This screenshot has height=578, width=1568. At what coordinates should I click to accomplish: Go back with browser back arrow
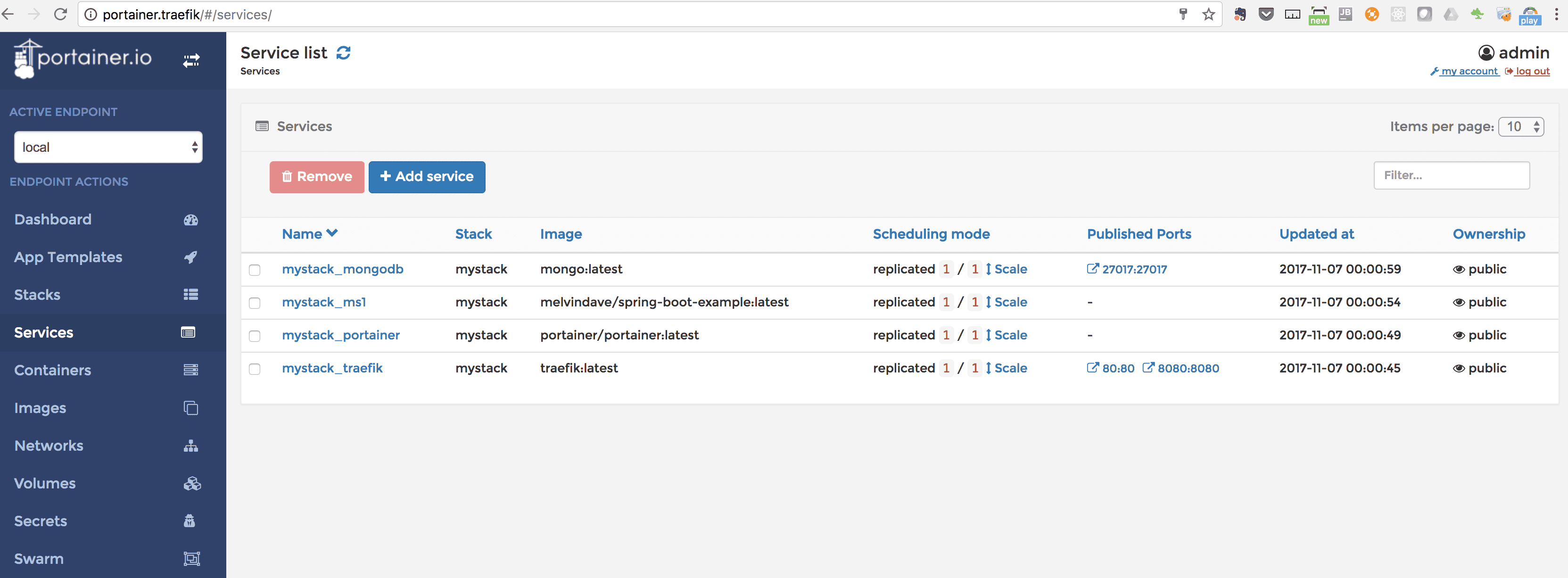[7, 14]
